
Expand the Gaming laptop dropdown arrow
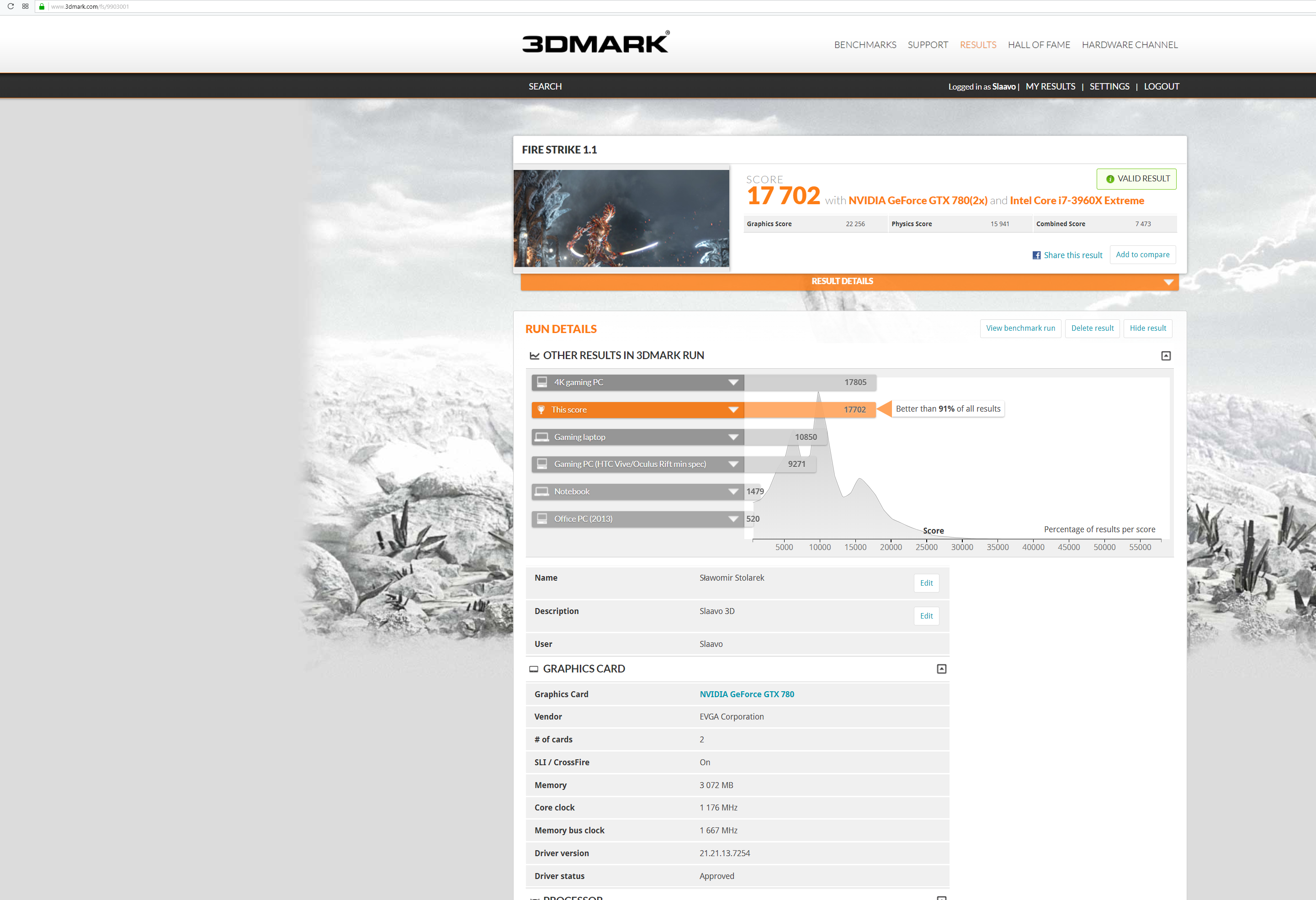pyautogui.click(x=733, y=437)
